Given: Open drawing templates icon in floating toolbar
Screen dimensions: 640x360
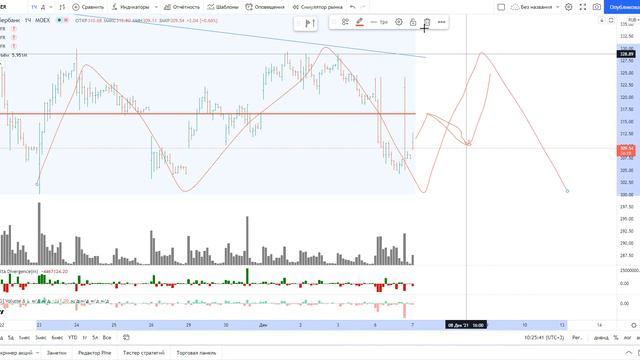Looking at the screenshot, I should click(345, 22).
